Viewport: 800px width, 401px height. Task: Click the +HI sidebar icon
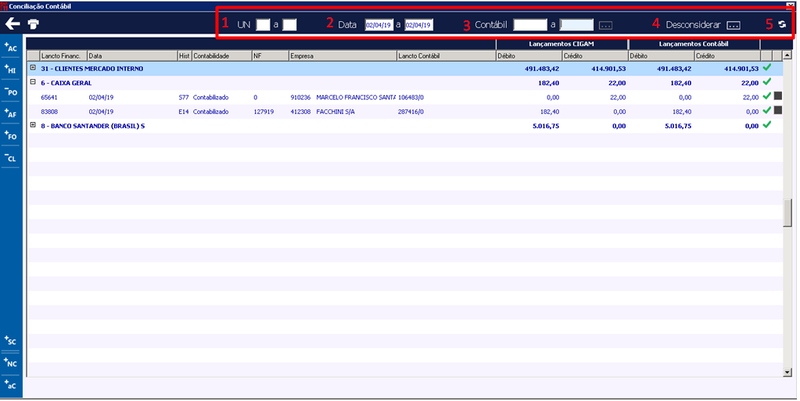click(11, 70)
